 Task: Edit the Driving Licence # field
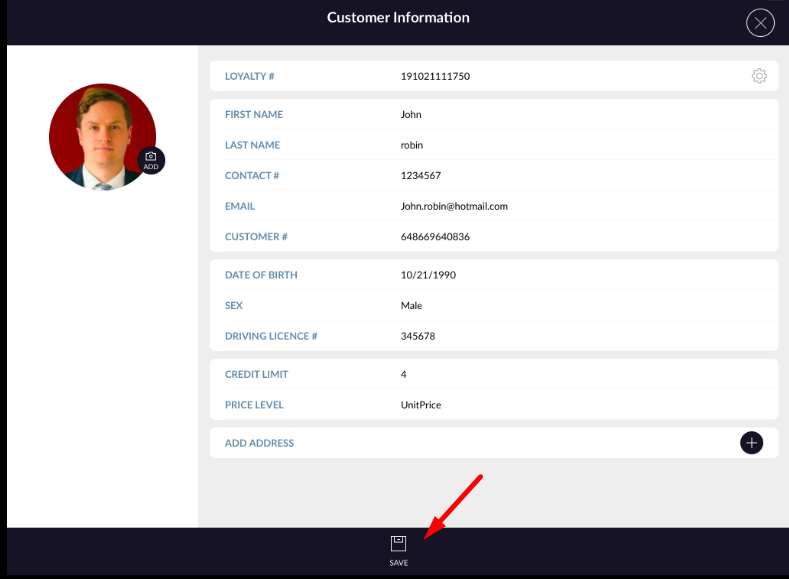(417, 337)
